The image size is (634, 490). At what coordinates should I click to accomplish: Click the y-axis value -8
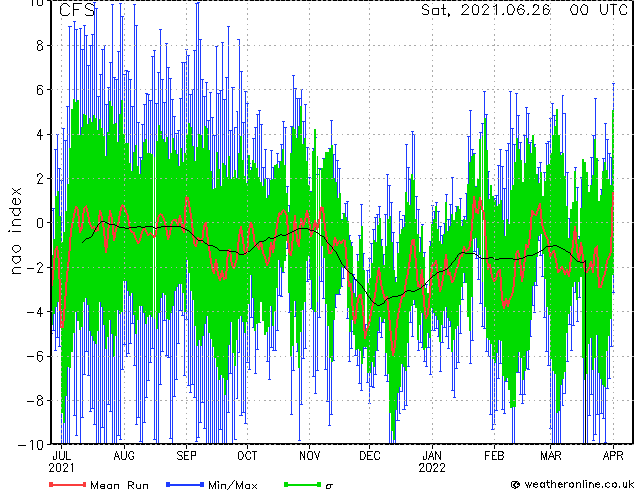[x=35, y=401]
